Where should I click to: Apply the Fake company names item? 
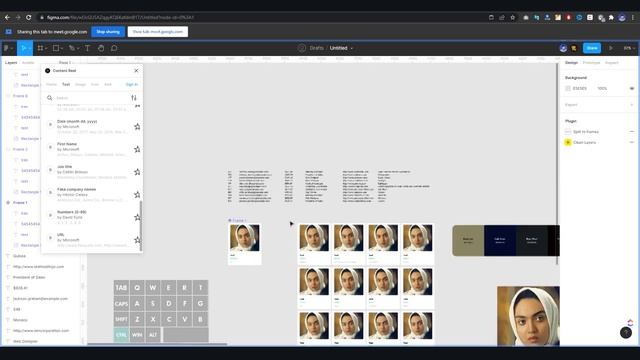point(92,194)
